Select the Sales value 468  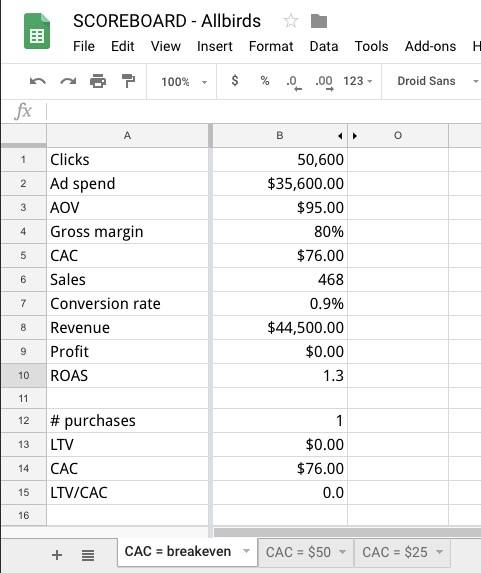coord(280,280)
